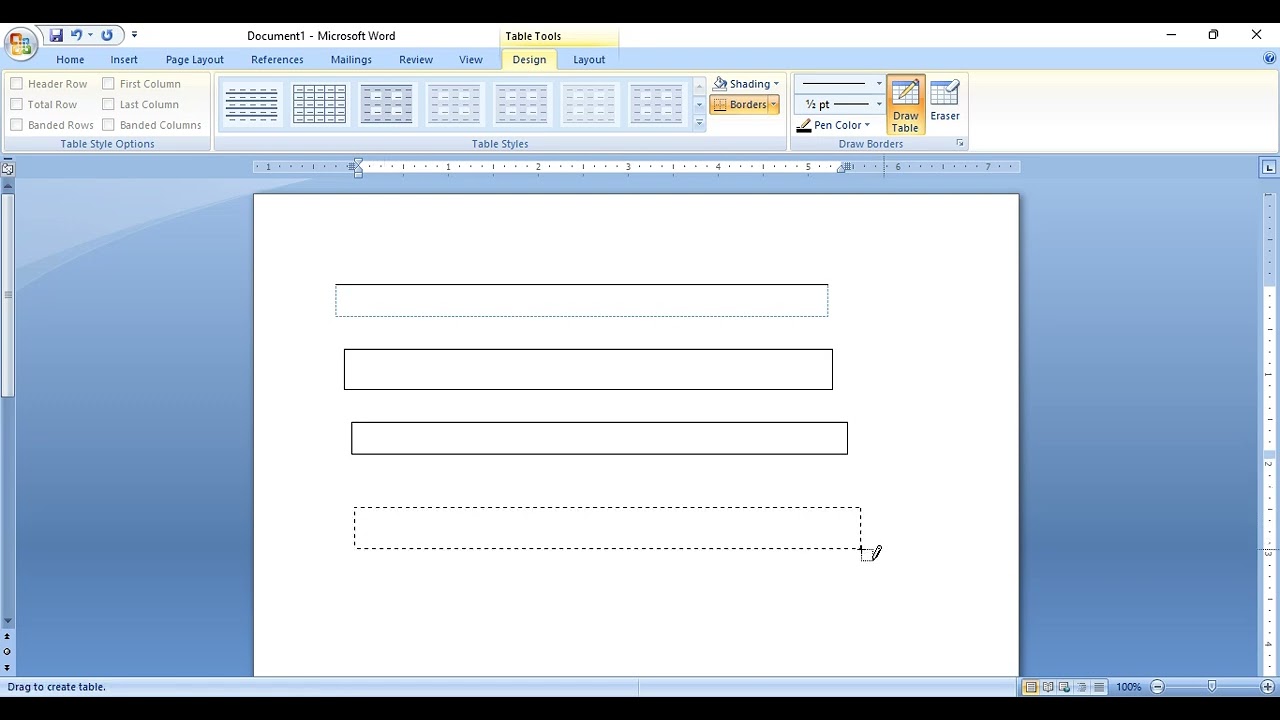
Task: Click the Shading paint bucket icon
Action: (720, 84)
